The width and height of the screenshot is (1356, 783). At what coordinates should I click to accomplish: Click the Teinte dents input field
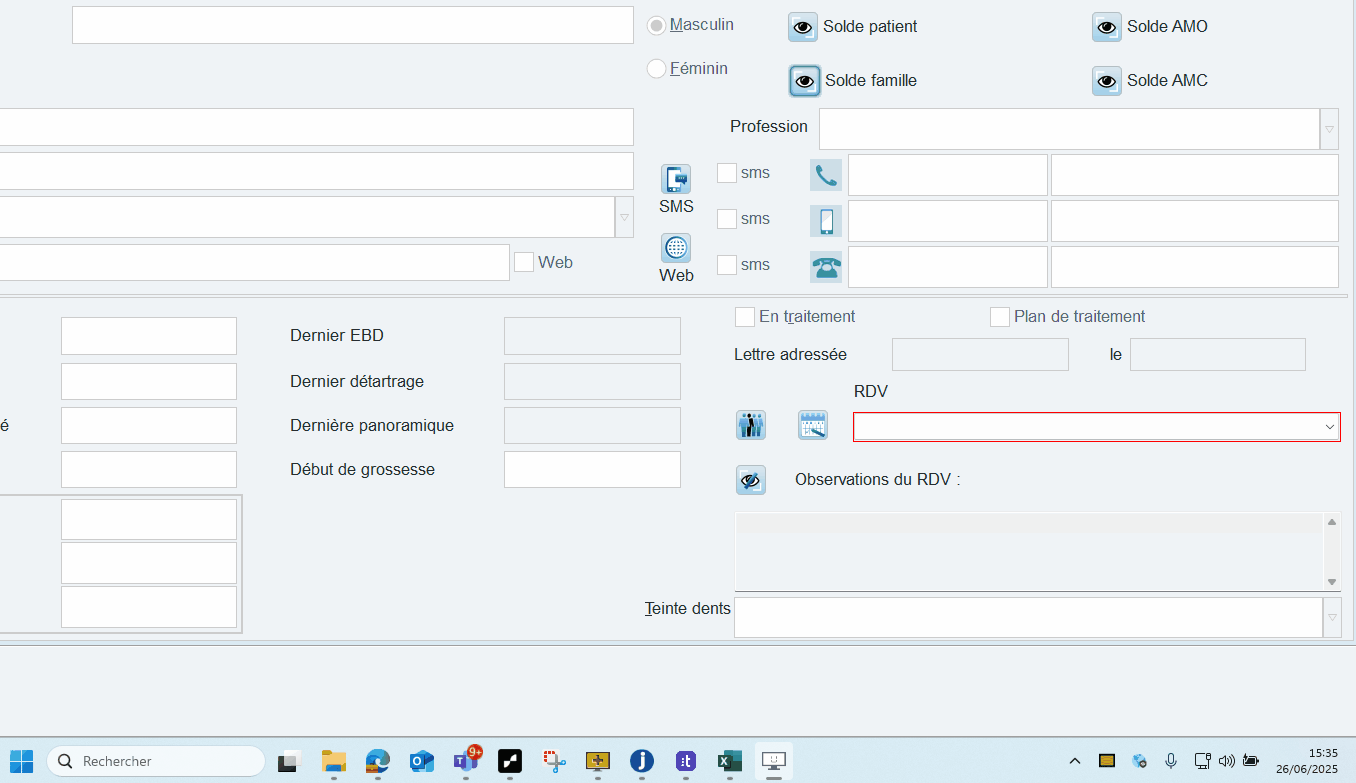[x=1028, y=617]
